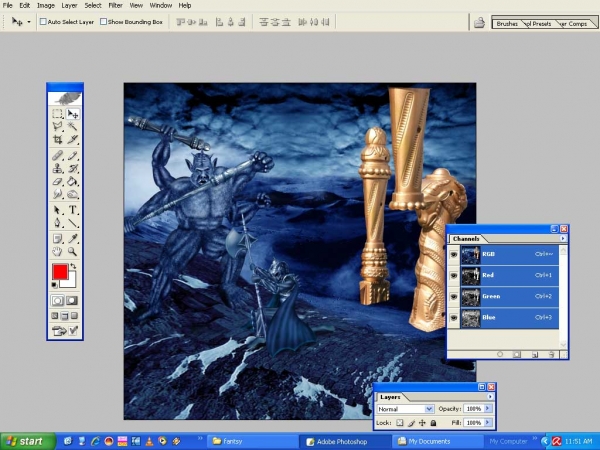Switch to Standard Screen Mode

pos(55,316)
